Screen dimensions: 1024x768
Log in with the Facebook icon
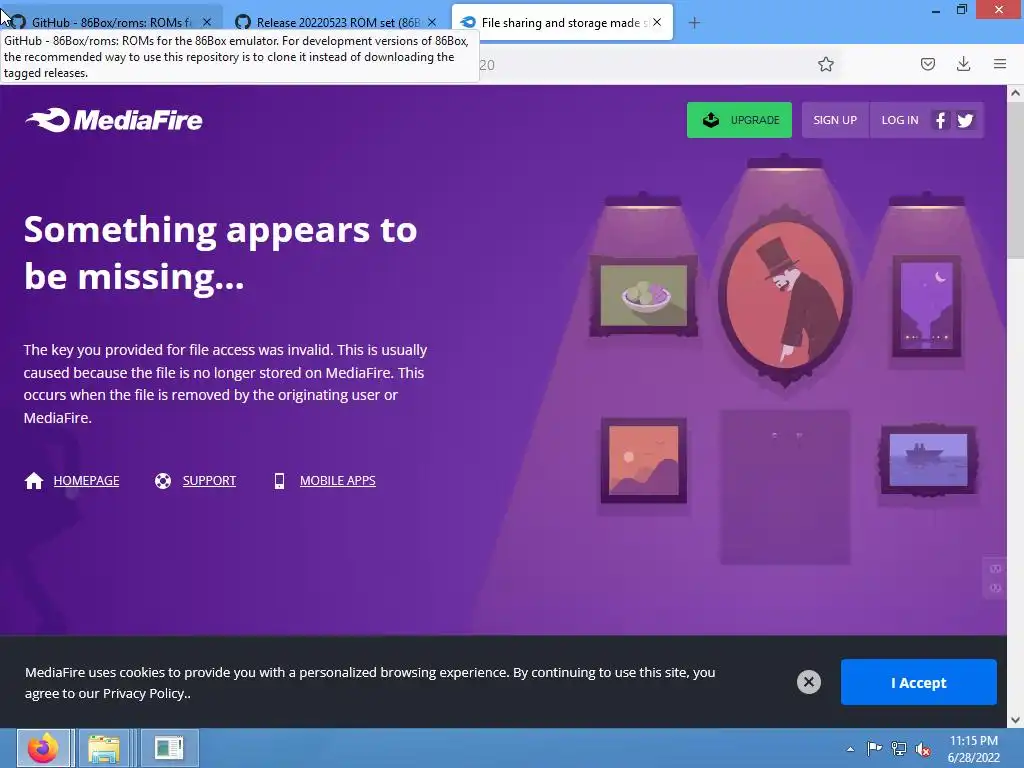tap(940, 120)
